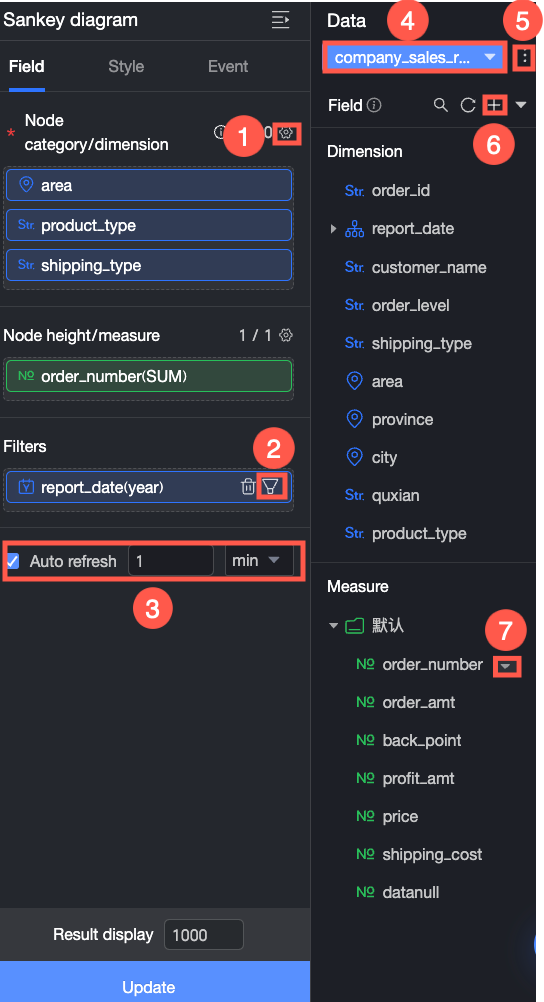
Task: Click the collapse panel icon beside Sankey diagram
Action: (280, 20)
